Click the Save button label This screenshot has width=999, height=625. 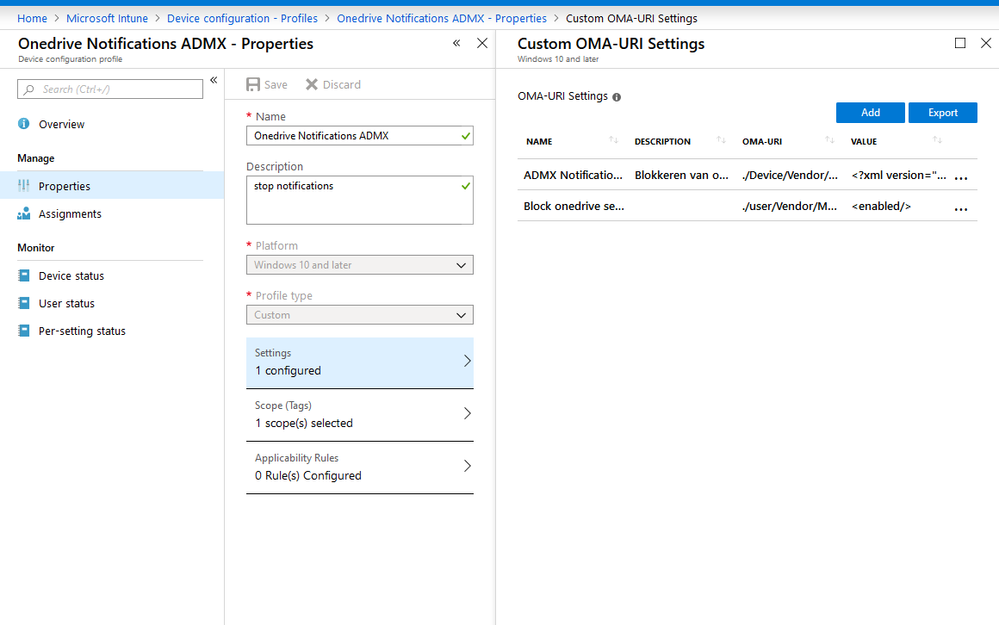click(x=275, y=85)
